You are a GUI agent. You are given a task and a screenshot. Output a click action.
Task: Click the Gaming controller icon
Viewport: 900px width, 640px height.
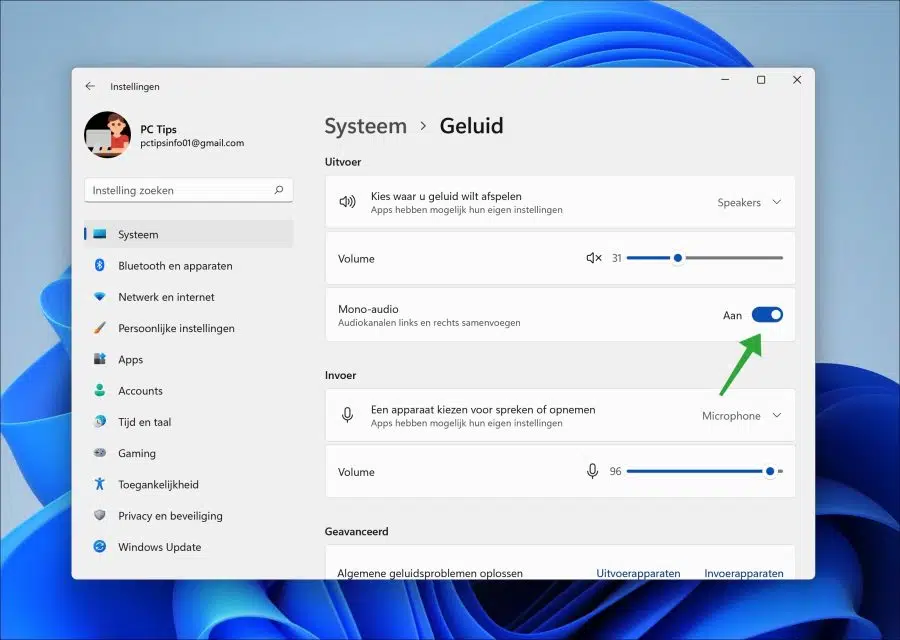[x=100, y=452]
